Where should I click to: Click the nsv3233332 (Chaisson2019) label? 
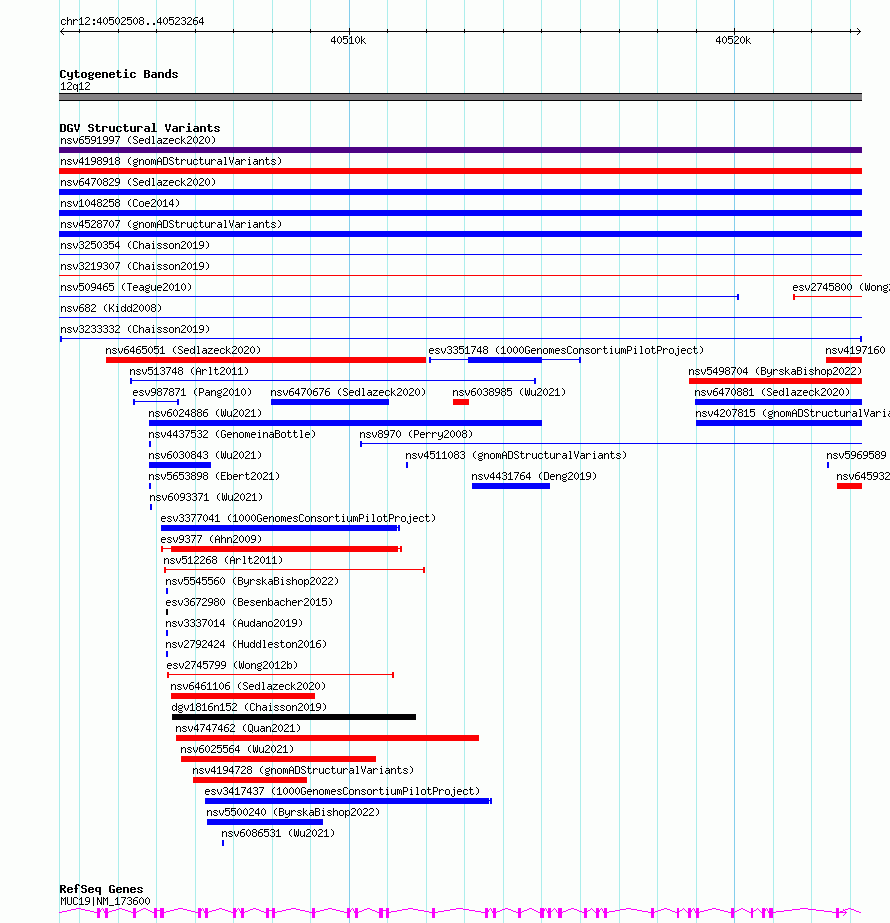(135, 329)
